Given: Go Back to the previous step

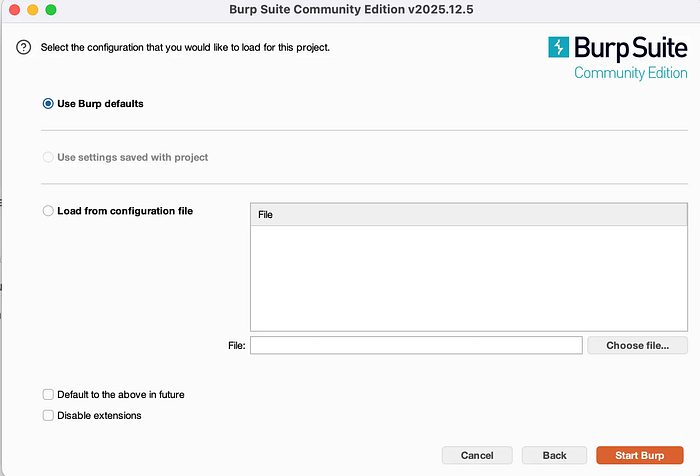Looking at the screenshot, I should point(554,455).
